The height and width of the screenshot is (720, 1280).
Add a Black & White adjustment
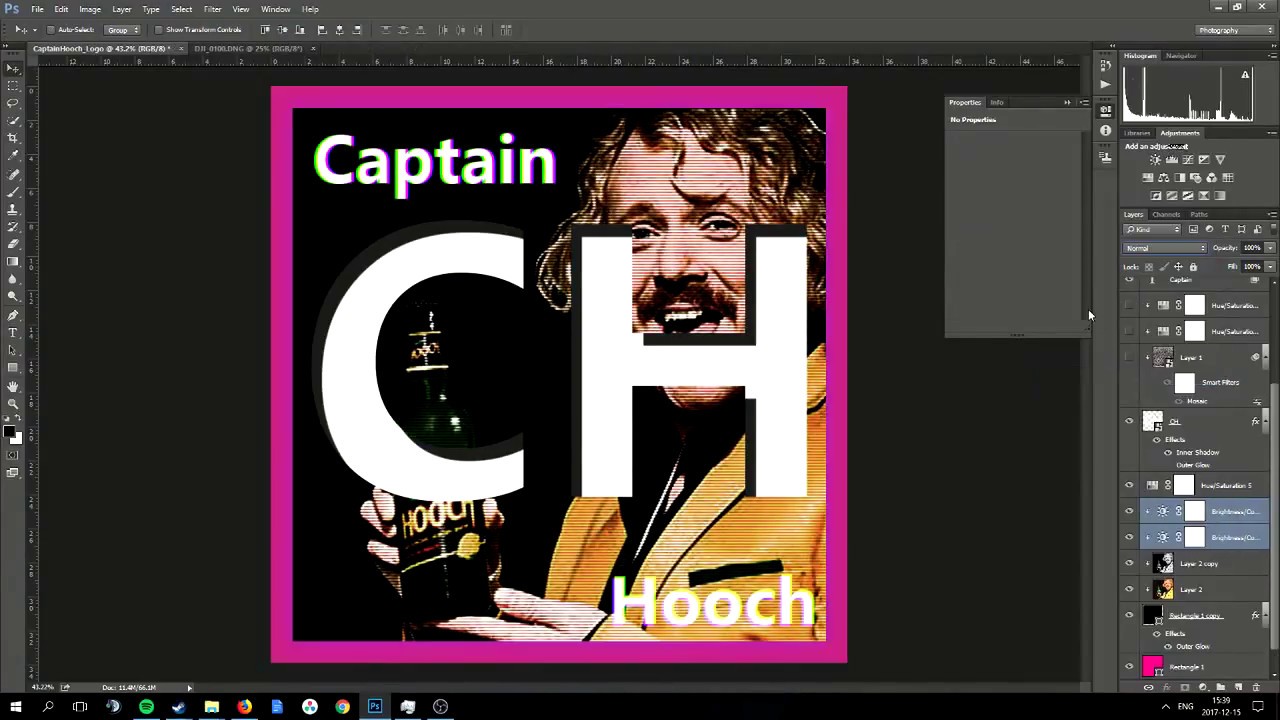1179,178
